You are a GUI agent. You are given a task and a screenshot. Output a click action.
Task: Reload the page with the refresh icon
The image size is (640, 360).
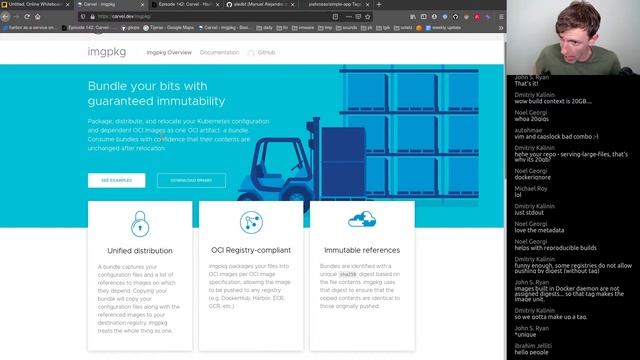27,17
